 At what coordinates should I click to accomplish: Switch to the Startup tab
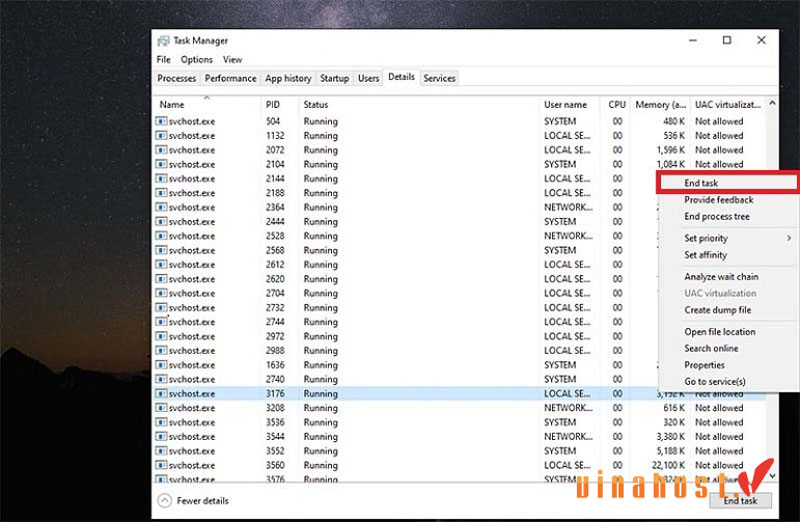335,78
